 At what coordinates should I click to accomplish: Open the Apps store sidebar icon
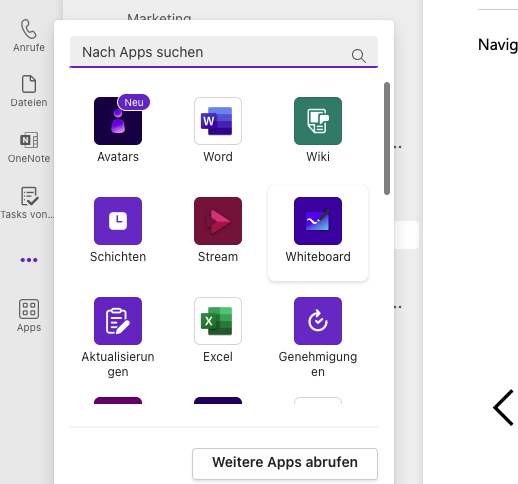pyautogui.click(x=29, y=315)
